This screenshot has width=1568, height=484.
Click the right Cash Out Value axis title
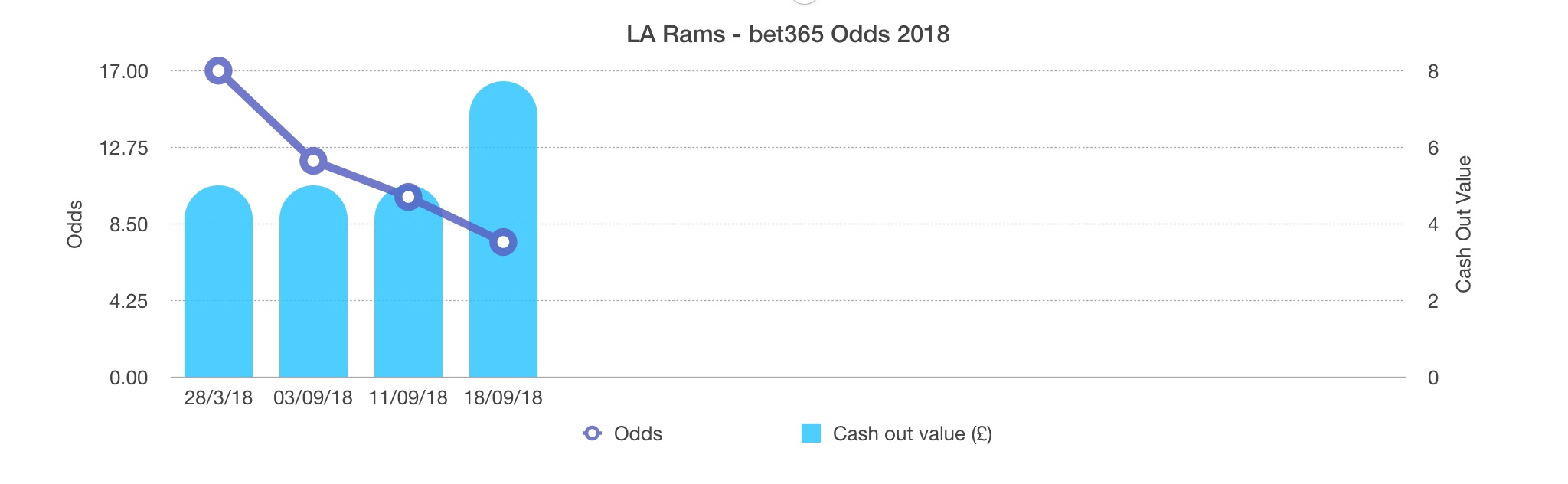(1463, 224)
